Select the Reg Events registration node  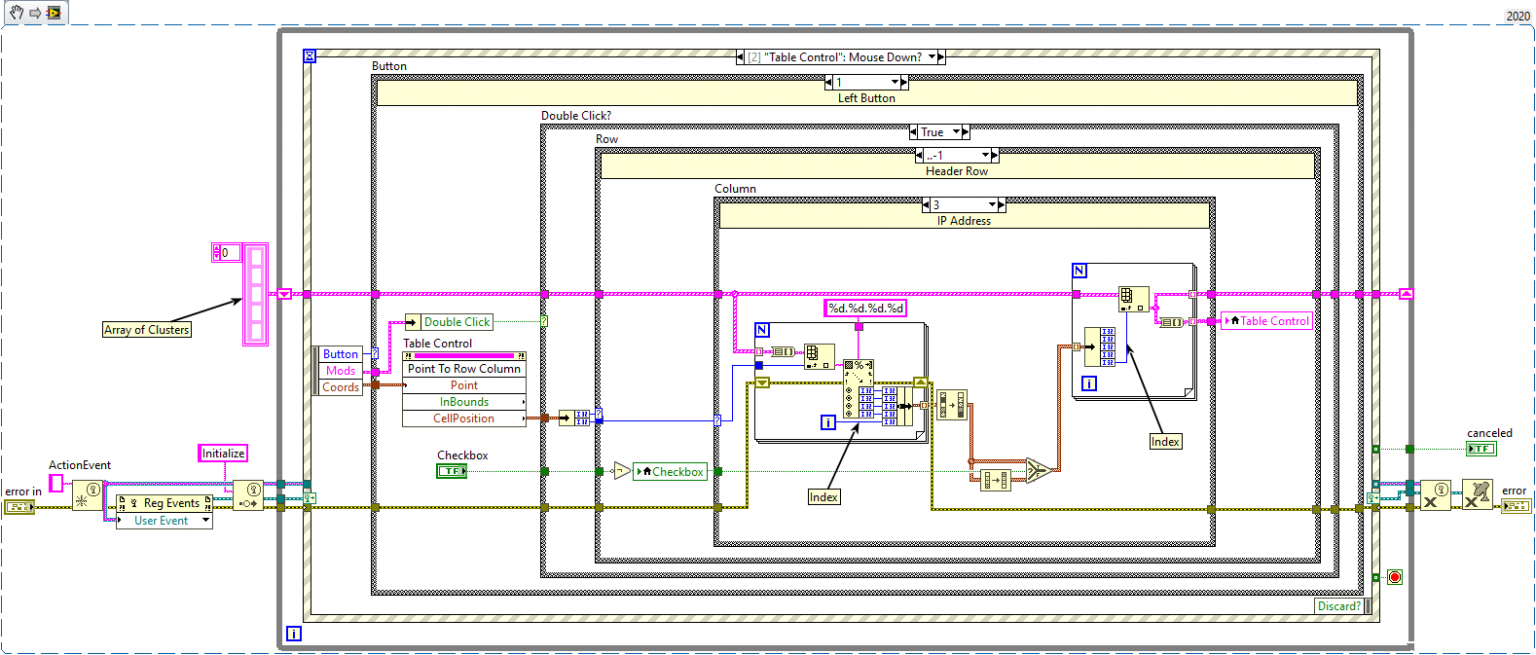(163, 503)
